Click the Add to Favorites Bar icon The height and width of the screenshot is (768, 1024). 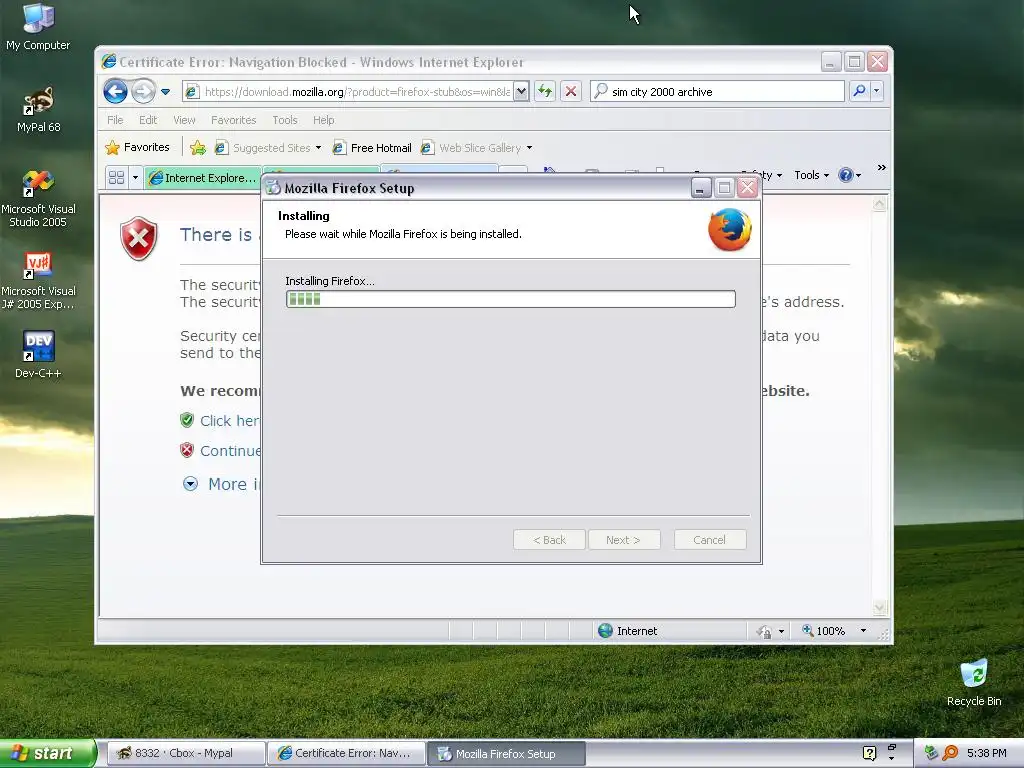[198, 148]
